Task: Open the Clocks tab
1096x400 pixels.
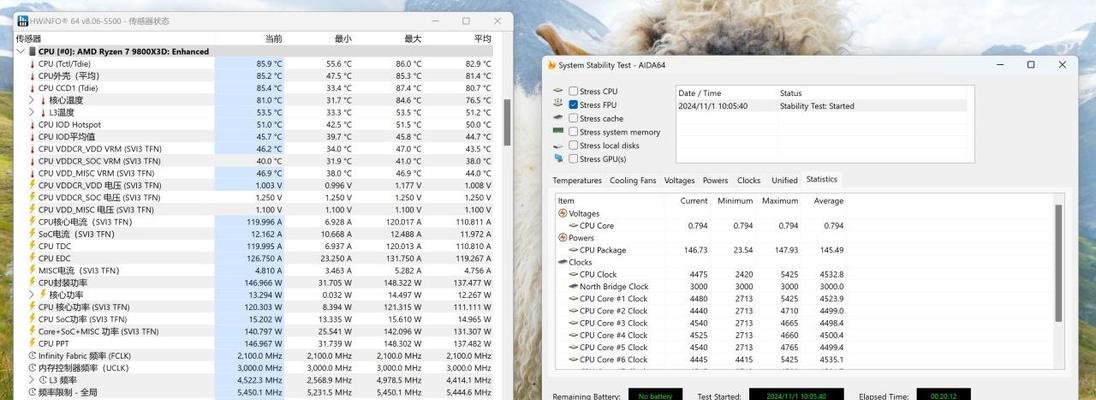Action: coord(749,180)
